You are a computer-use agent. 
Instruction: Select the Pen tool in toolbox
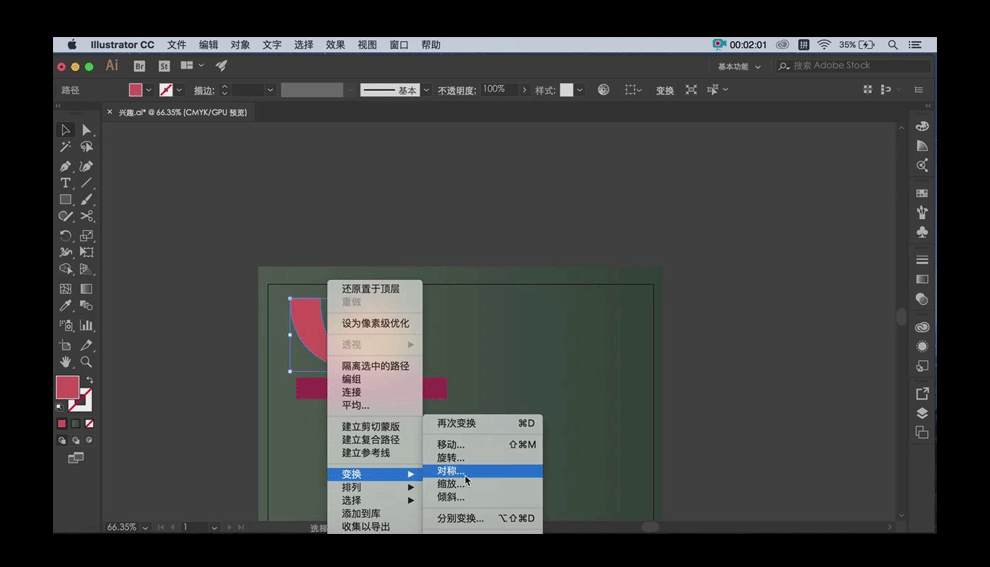(x=65, y=166)
